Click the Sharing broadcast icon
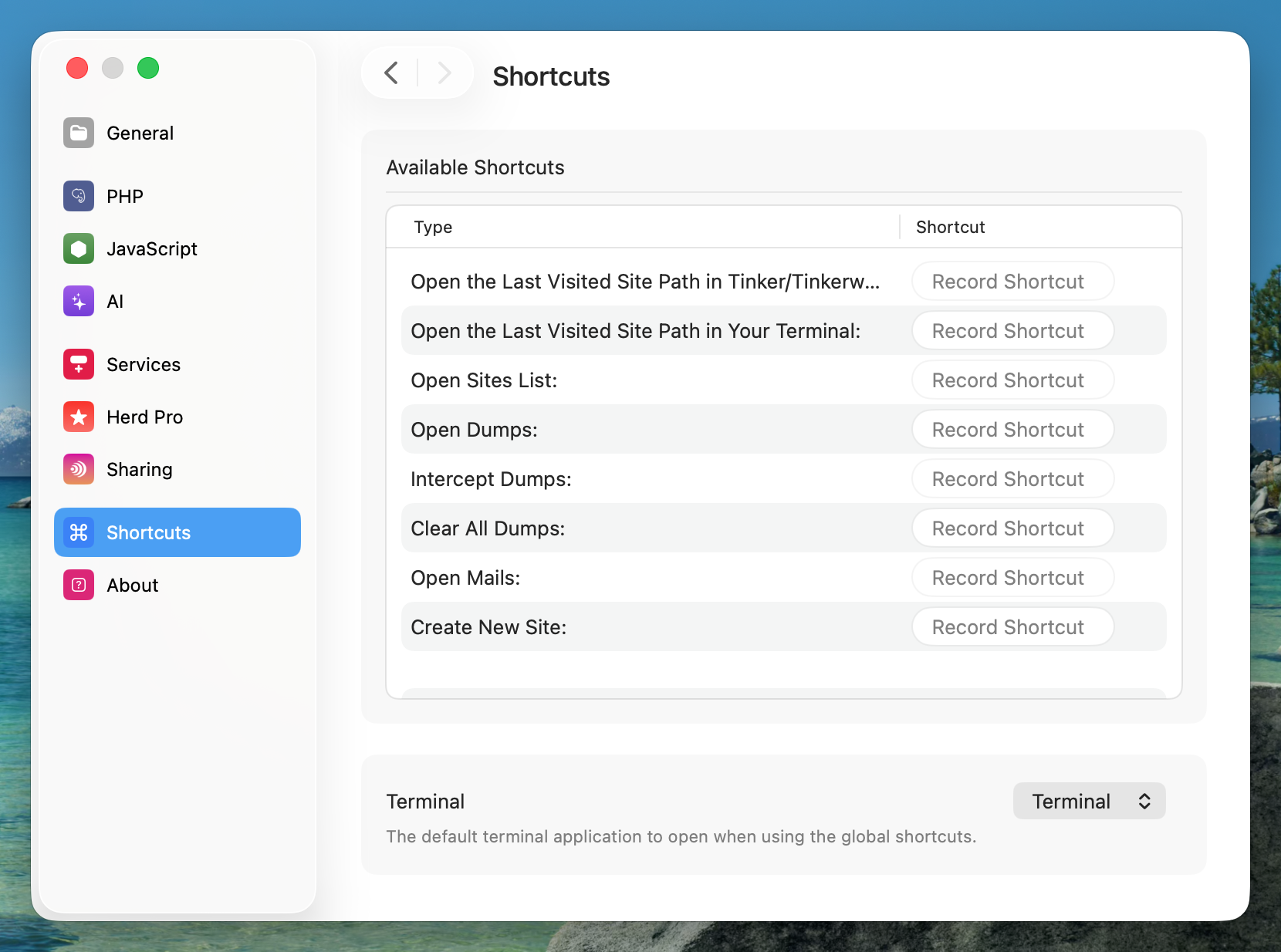 79,469
